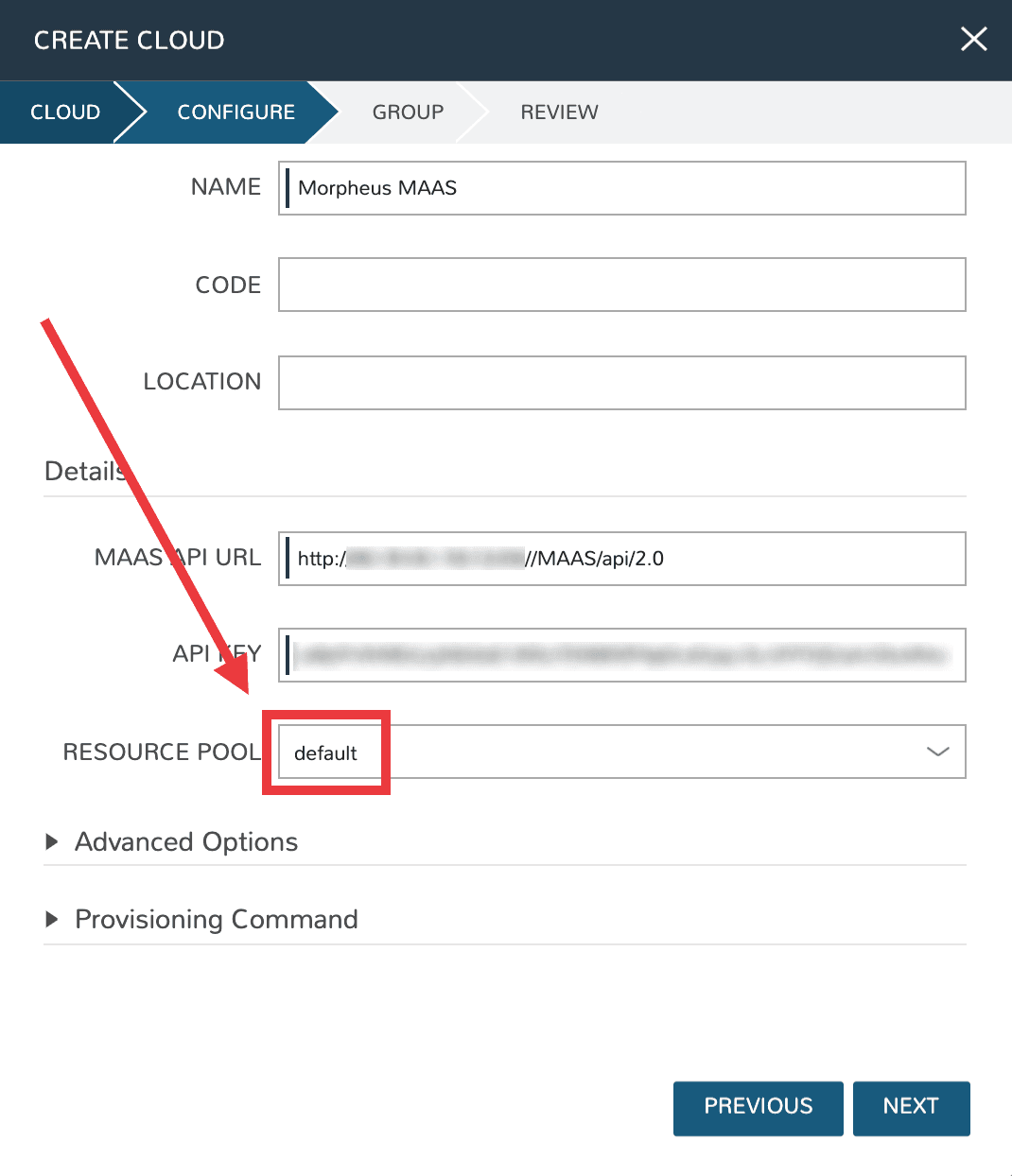Select the CONFIGURE step tab

(x=236, y=112)
